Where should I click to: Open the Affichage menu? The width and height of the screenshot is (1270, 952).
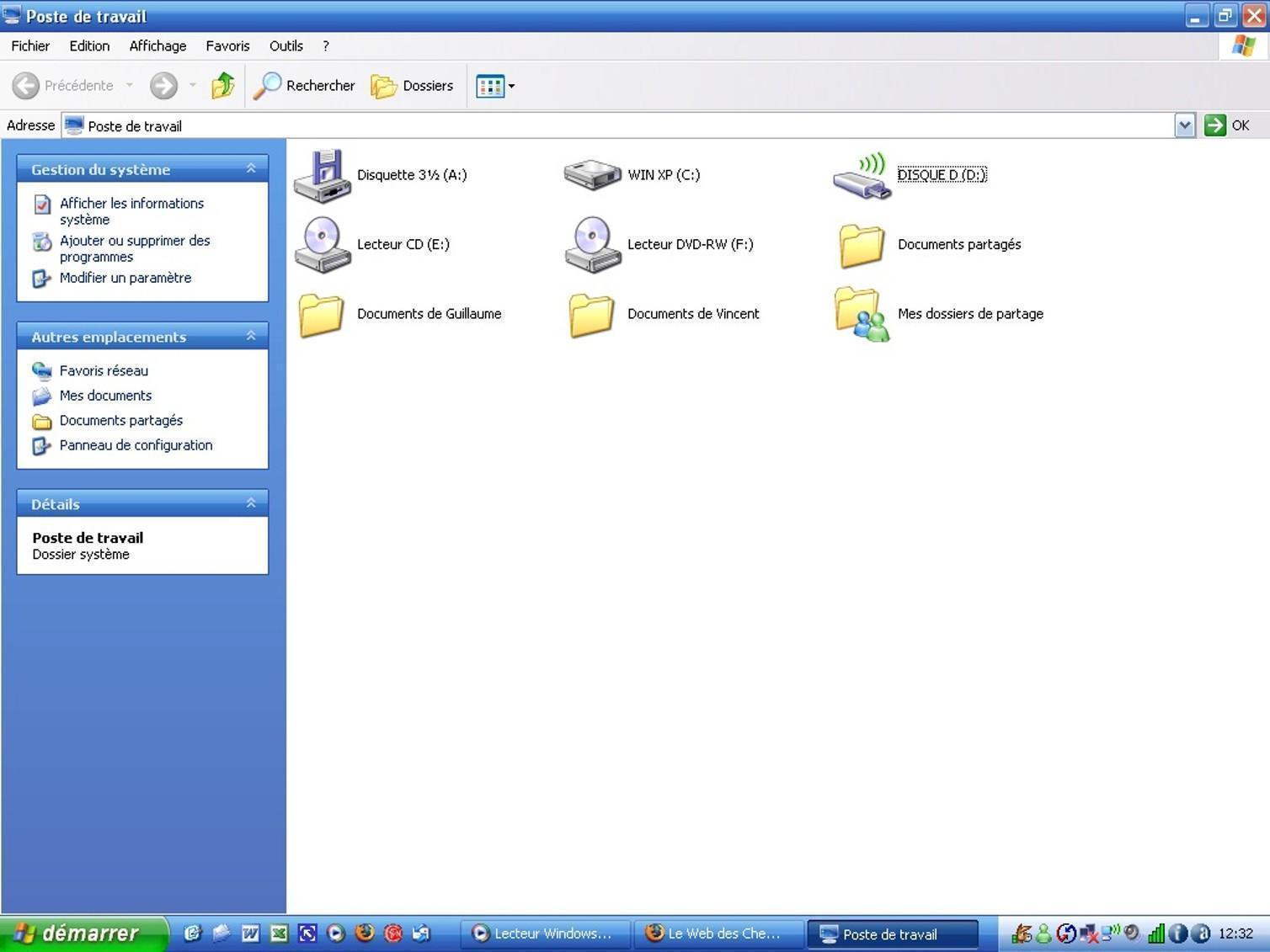click(x=157, y=46)
